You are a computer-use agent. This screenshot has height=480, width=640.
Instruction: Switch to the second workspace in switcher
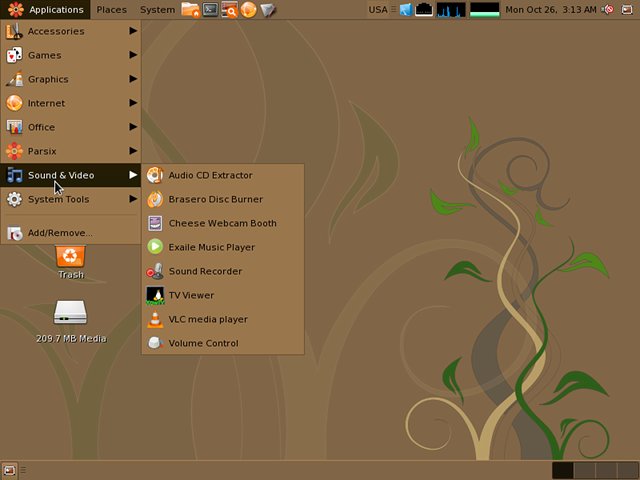pos(584,470)
